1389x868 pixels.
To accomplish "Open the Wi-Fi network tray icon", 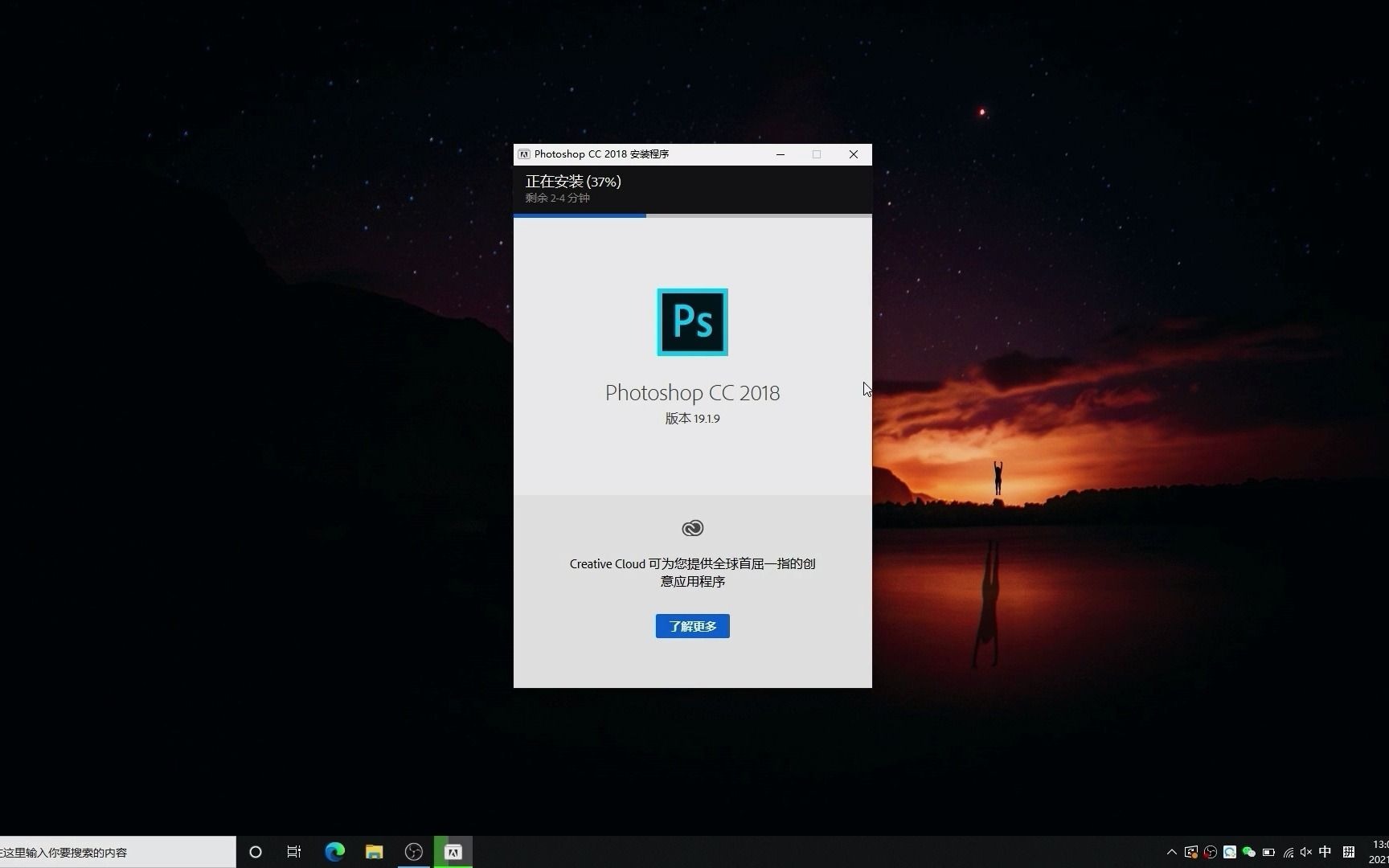I will pyautogui.click(x=1288, y=852).
